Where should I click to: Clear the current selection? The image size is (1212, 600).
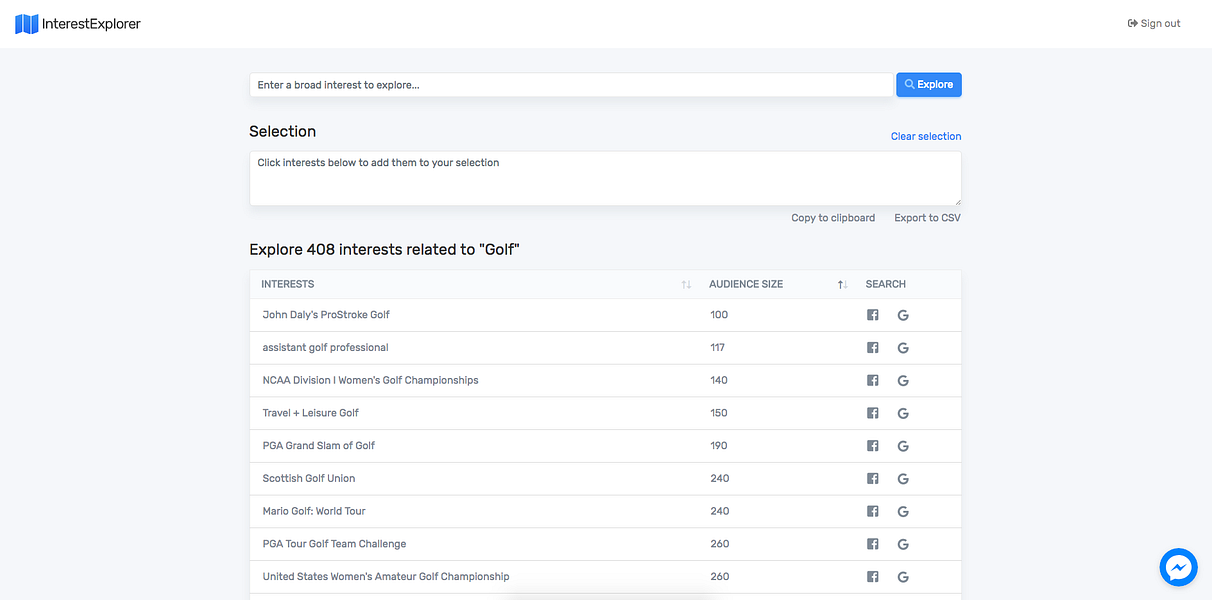pos(925,136)
